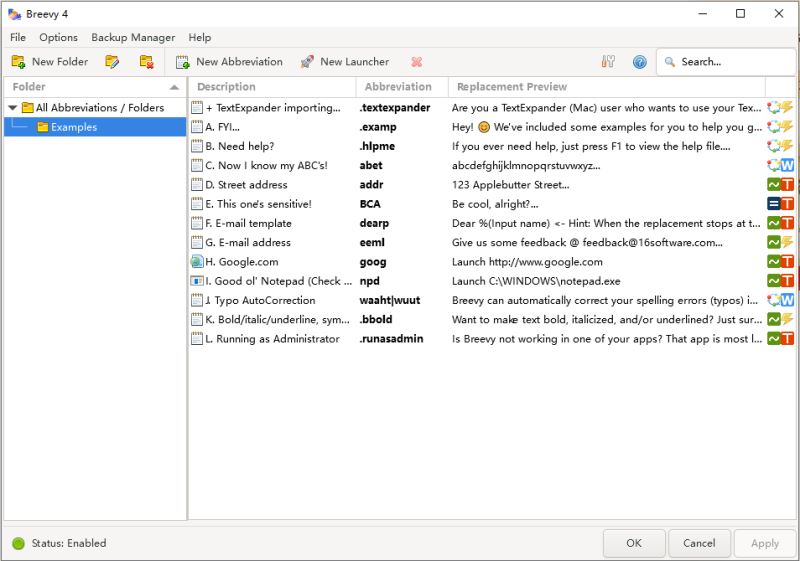The width and height of the screenshot is (800, 561).
Task: Click the .hlpme abbreviation cell
Action: [377, 146]
